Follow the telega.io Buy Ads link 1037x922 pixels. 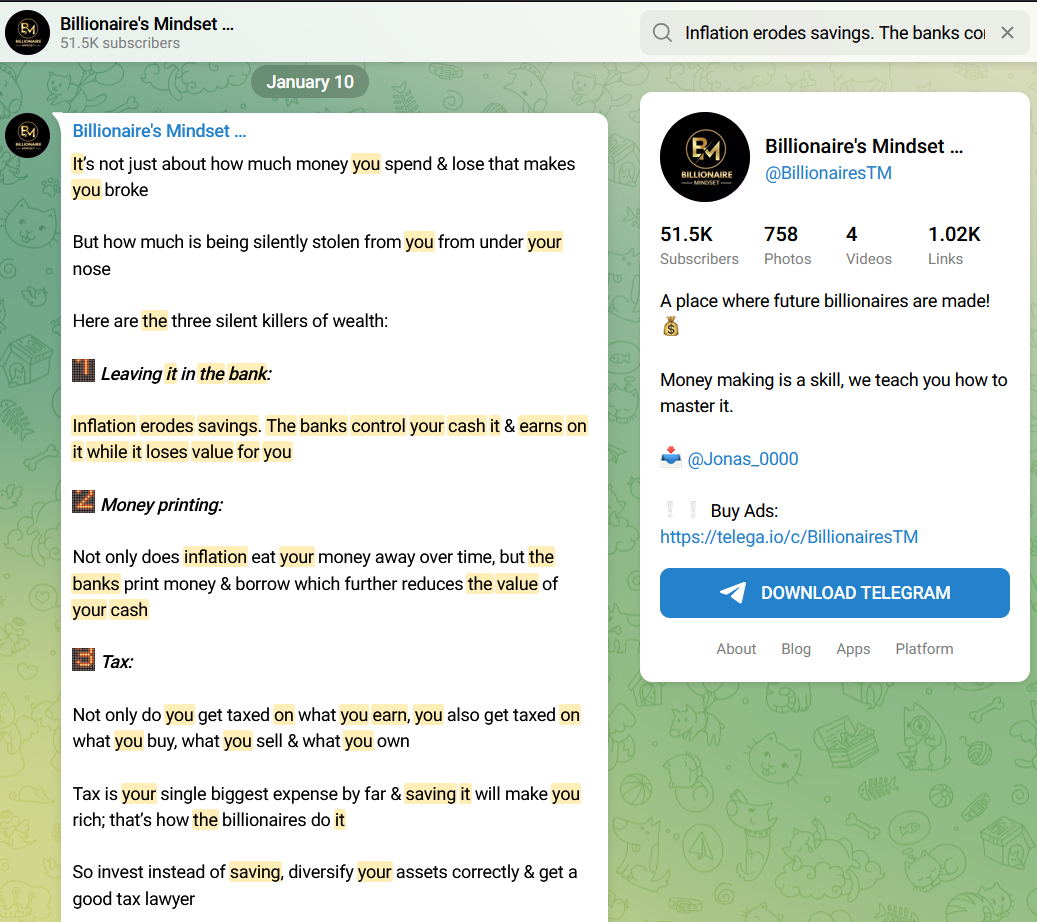pyautogui.click(x=789, y=537)
